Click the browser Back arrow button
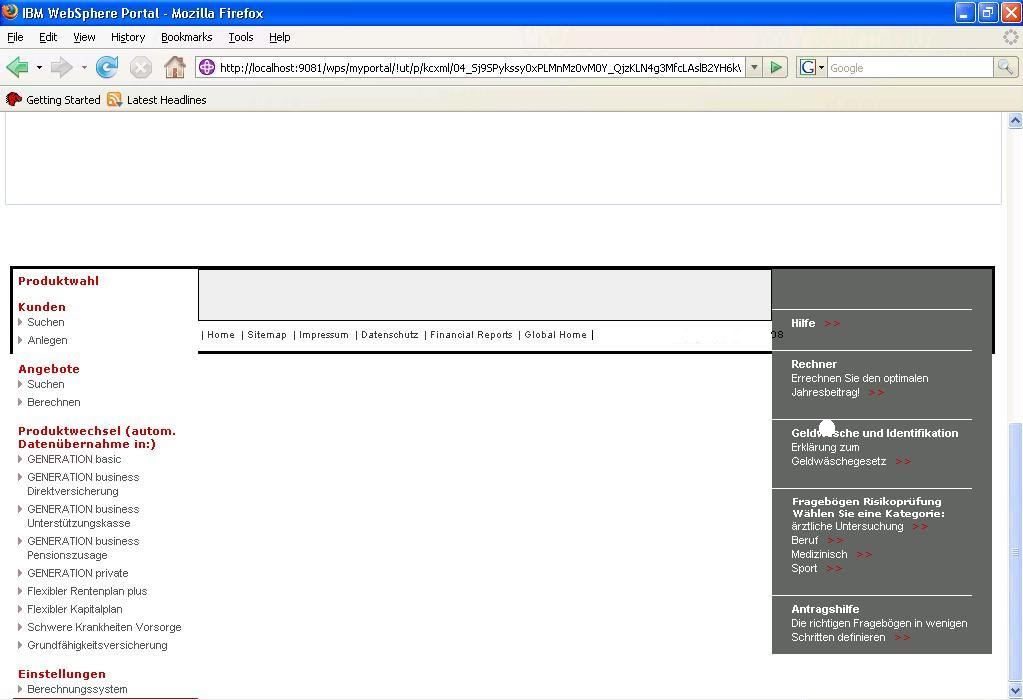This screenshot has height=700, width=1023. (x=17, y=68)
